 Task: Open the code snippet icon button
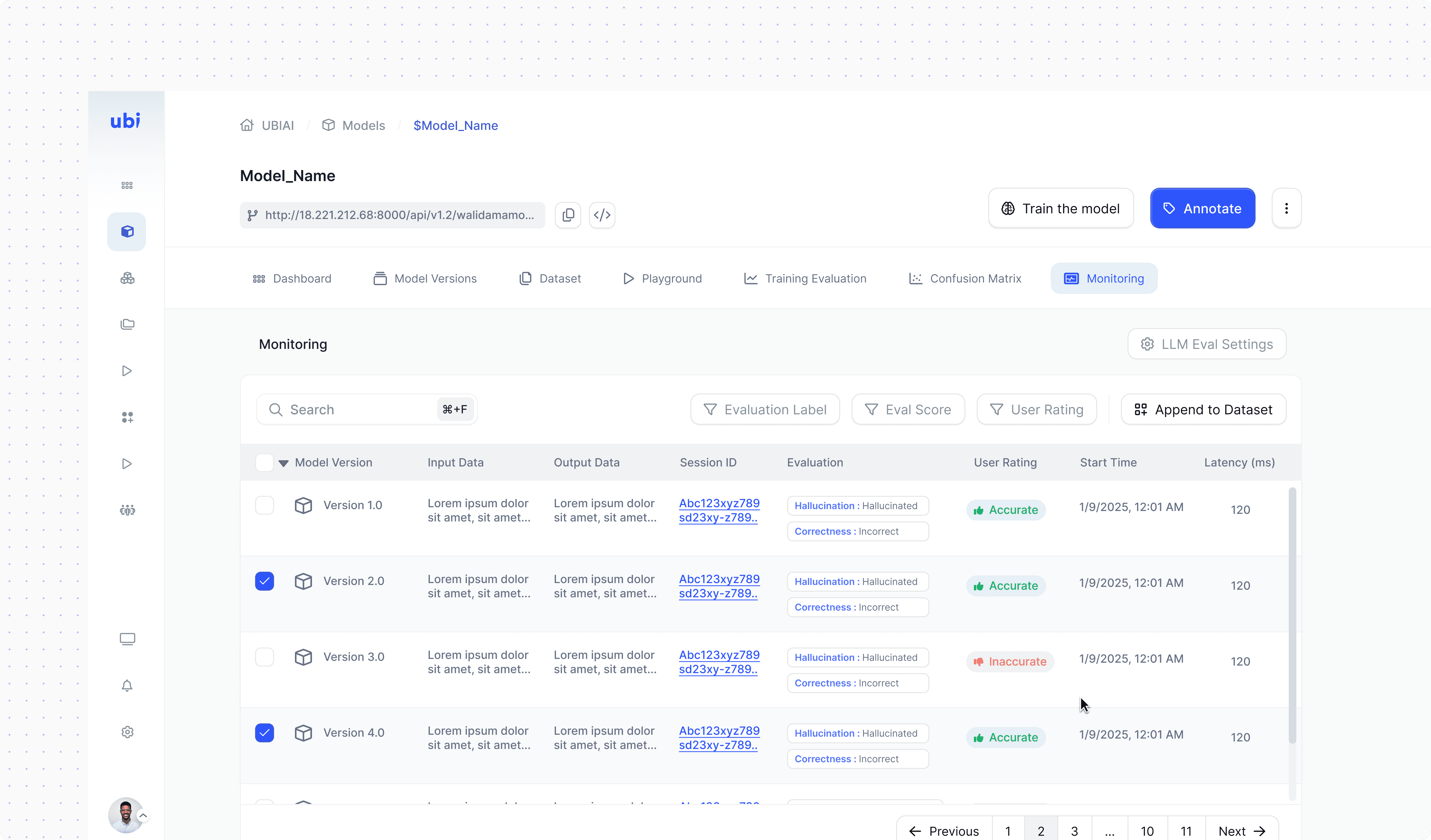click(x=602, y=215)
